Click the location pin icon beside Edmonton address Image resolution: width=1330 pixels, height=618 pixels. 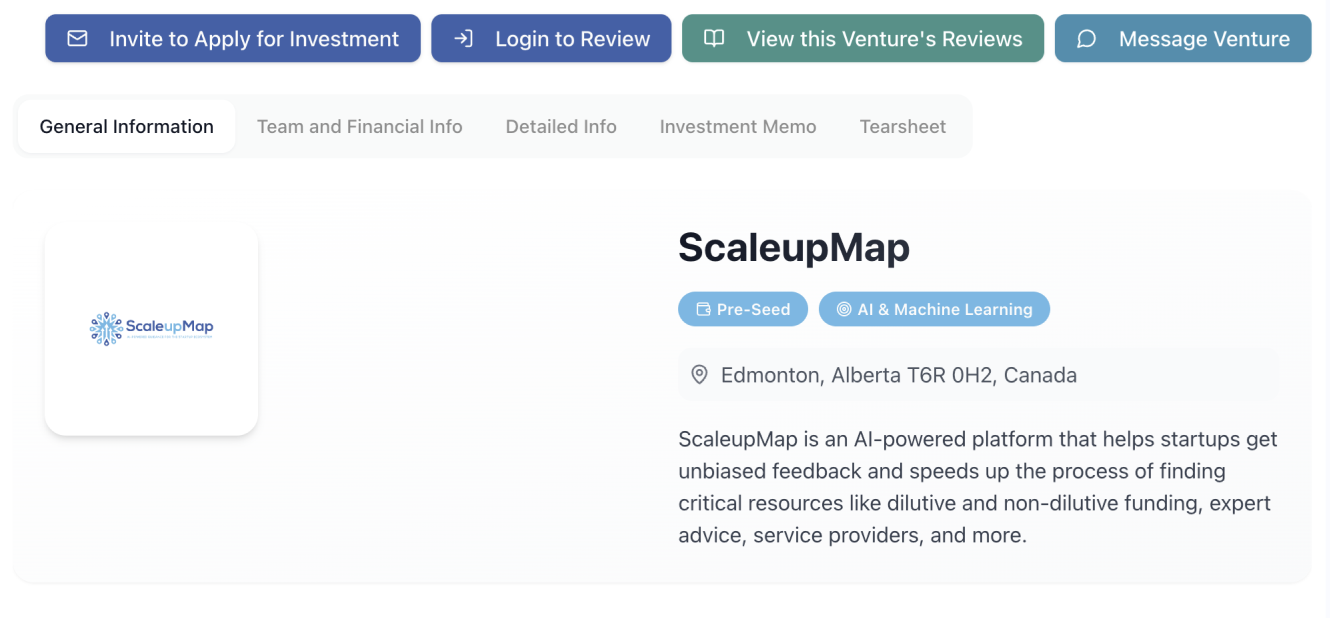(699, 374)
